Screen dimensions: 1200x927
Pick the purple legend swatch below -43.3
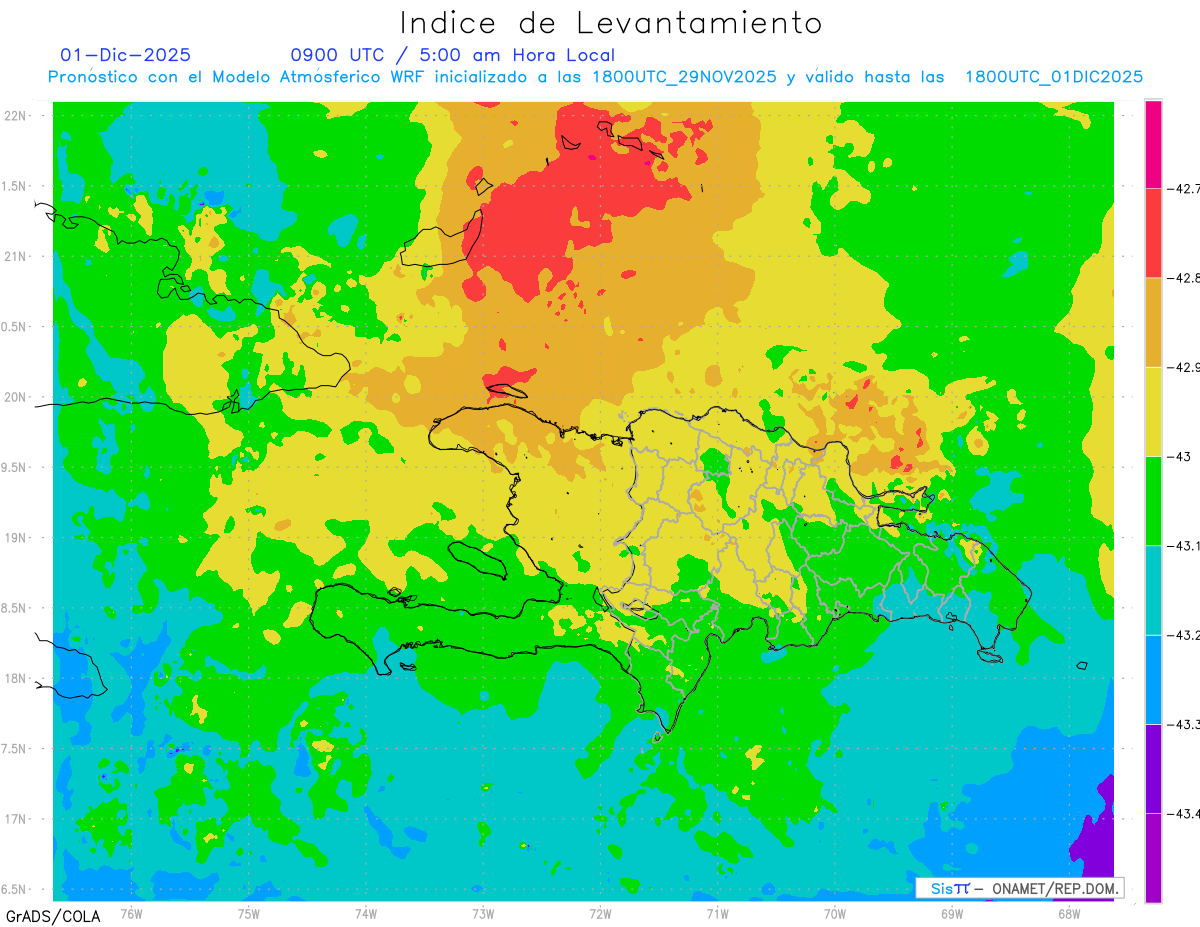pos(1153,769)
